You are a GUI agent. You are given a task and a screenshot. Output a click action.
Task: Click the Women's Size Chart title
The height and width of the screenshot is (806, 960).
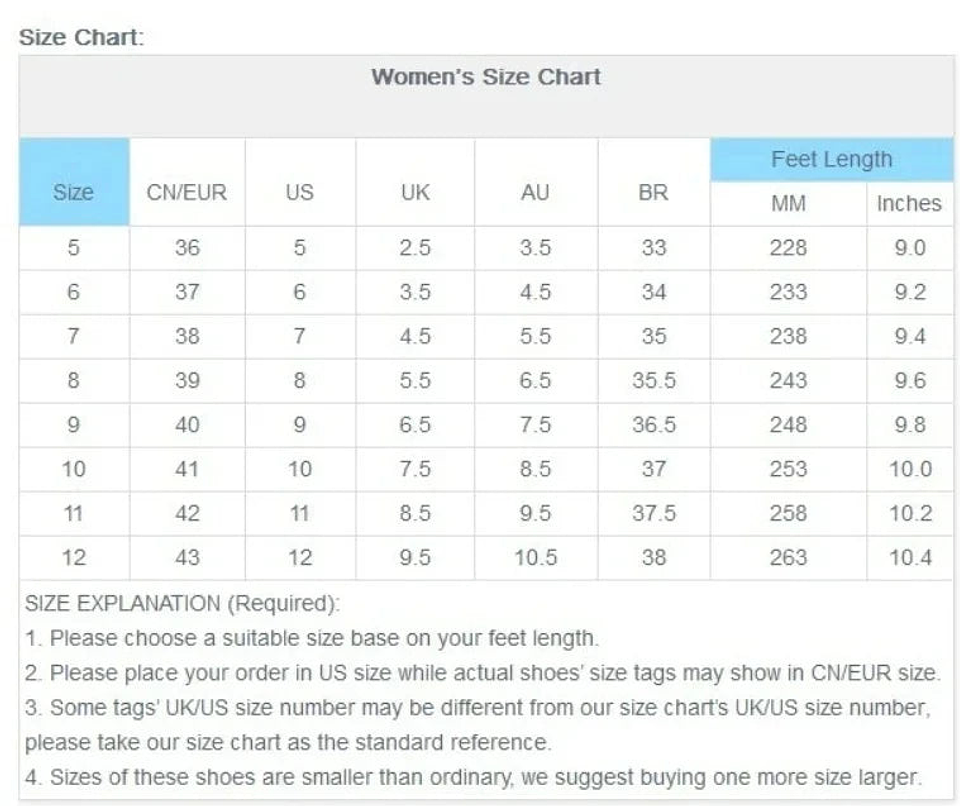pyautogui.click(x=486, y=77)
